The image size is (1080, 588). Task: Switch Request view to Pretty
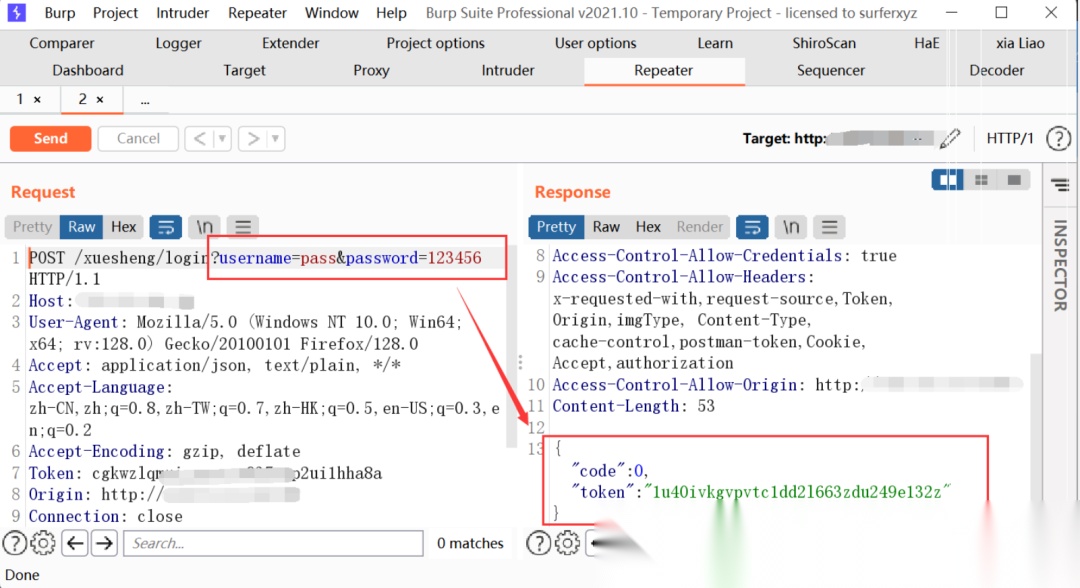coord(32,227)
